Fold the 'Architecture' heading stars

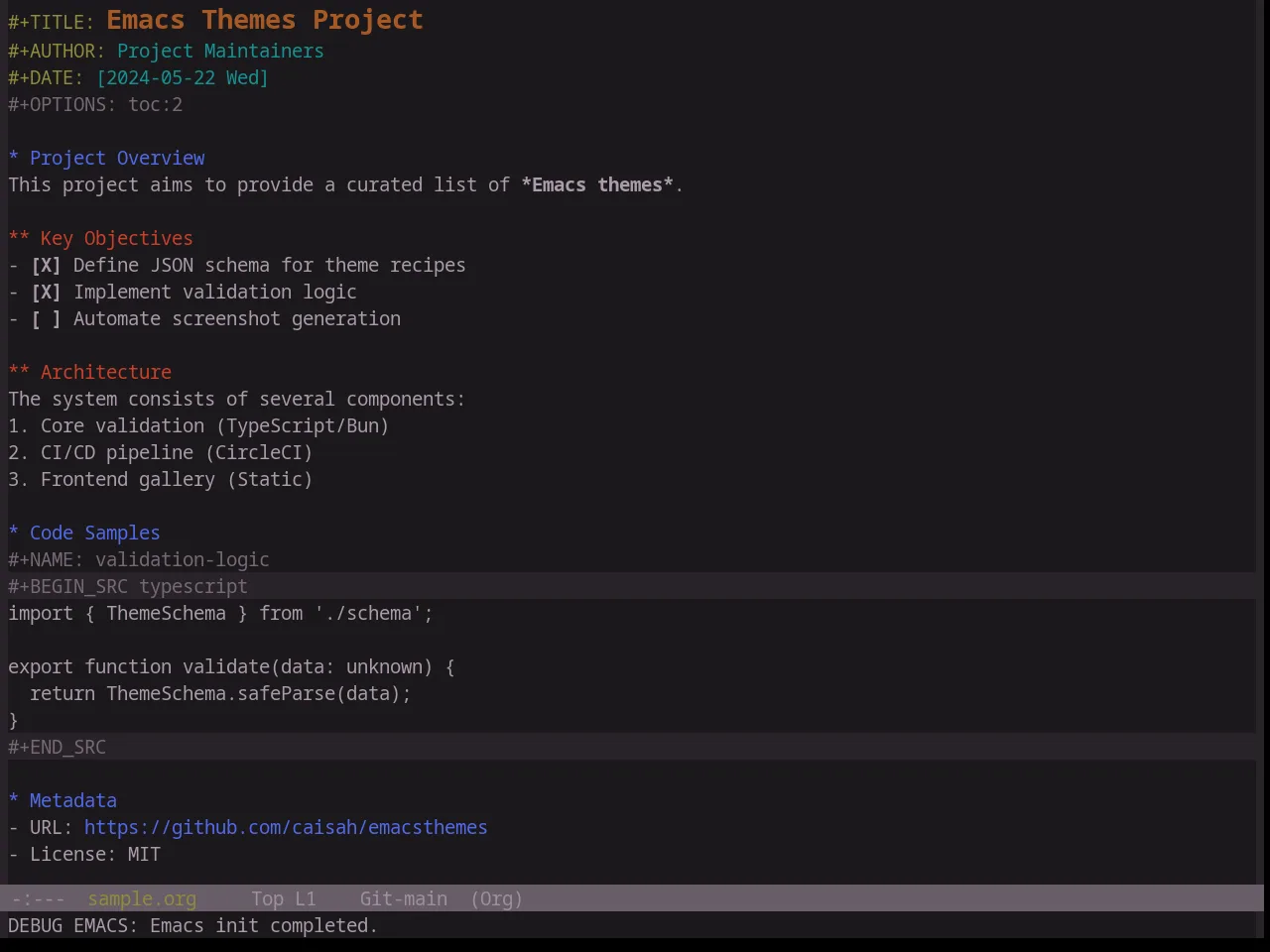click(x=19, y=372)
